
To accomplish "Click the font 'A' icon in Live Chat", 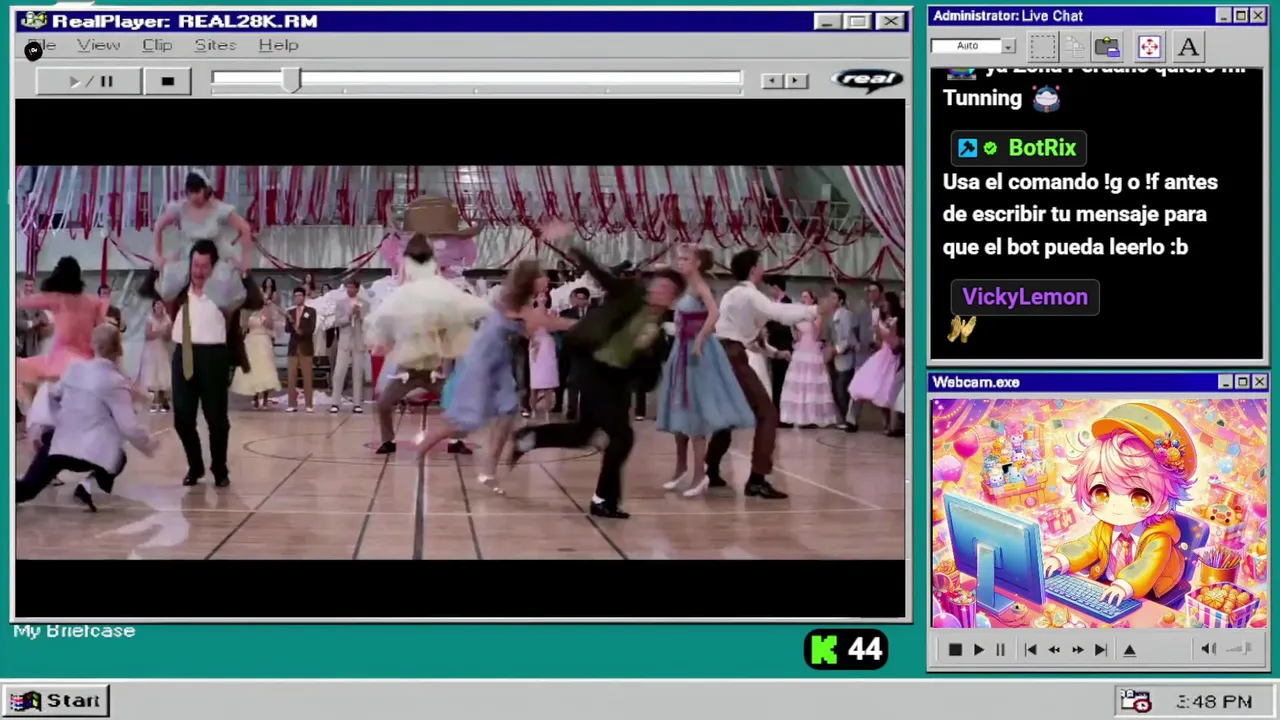I will pos(1187,46).
